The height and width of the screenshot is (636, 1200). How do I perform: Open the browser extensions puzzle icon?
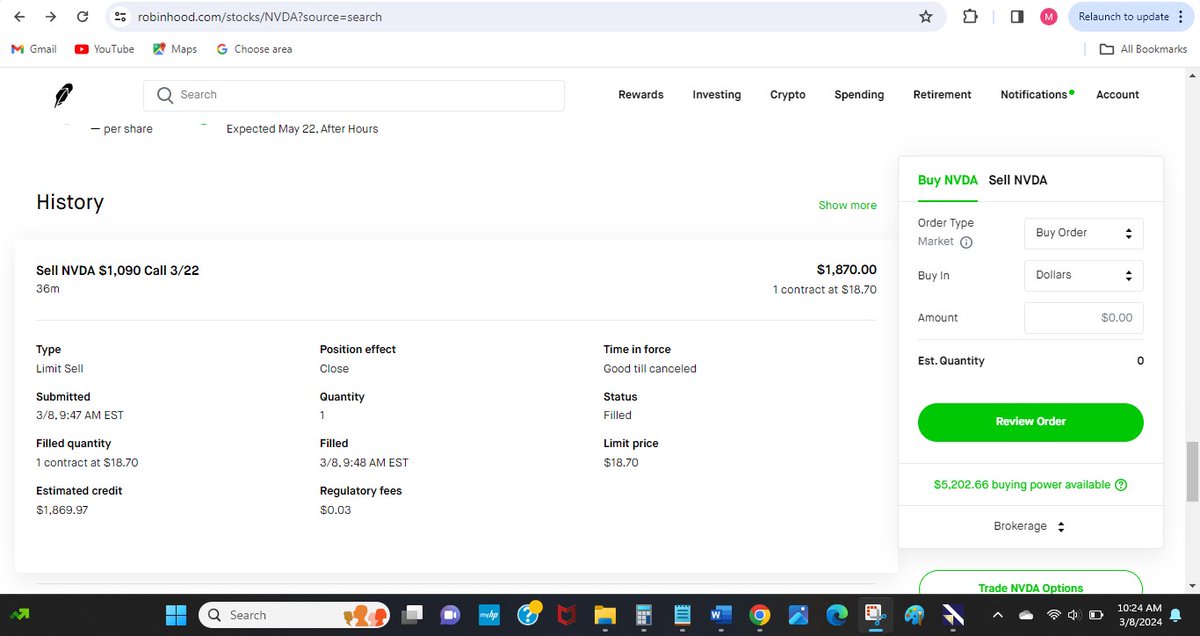point(970,17)
